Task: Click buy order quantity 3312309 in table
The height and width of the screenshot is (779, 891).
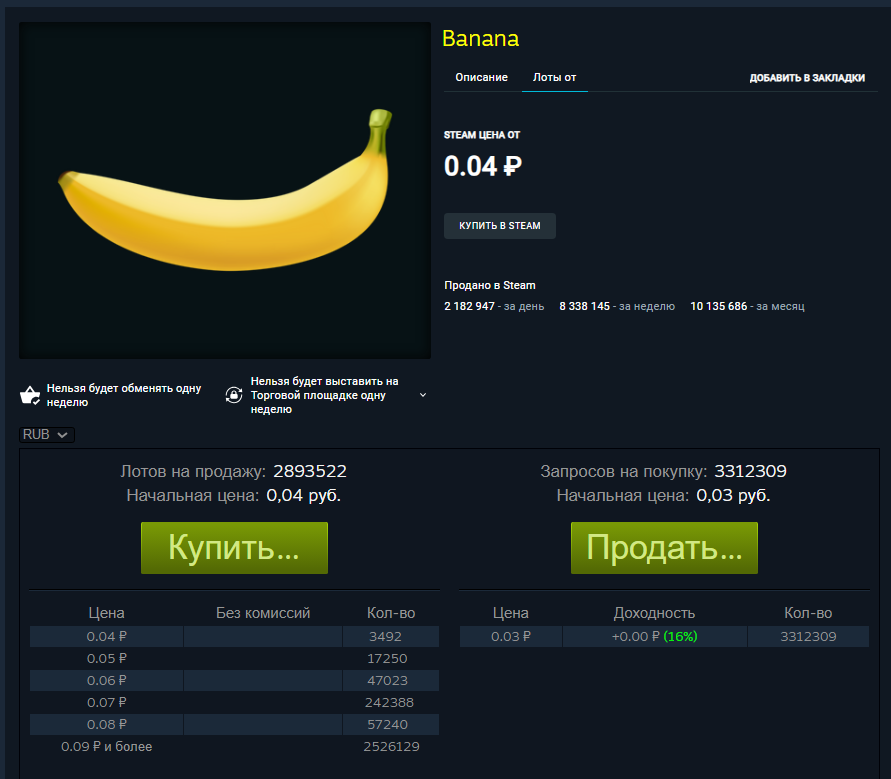Action: (808, 637)
